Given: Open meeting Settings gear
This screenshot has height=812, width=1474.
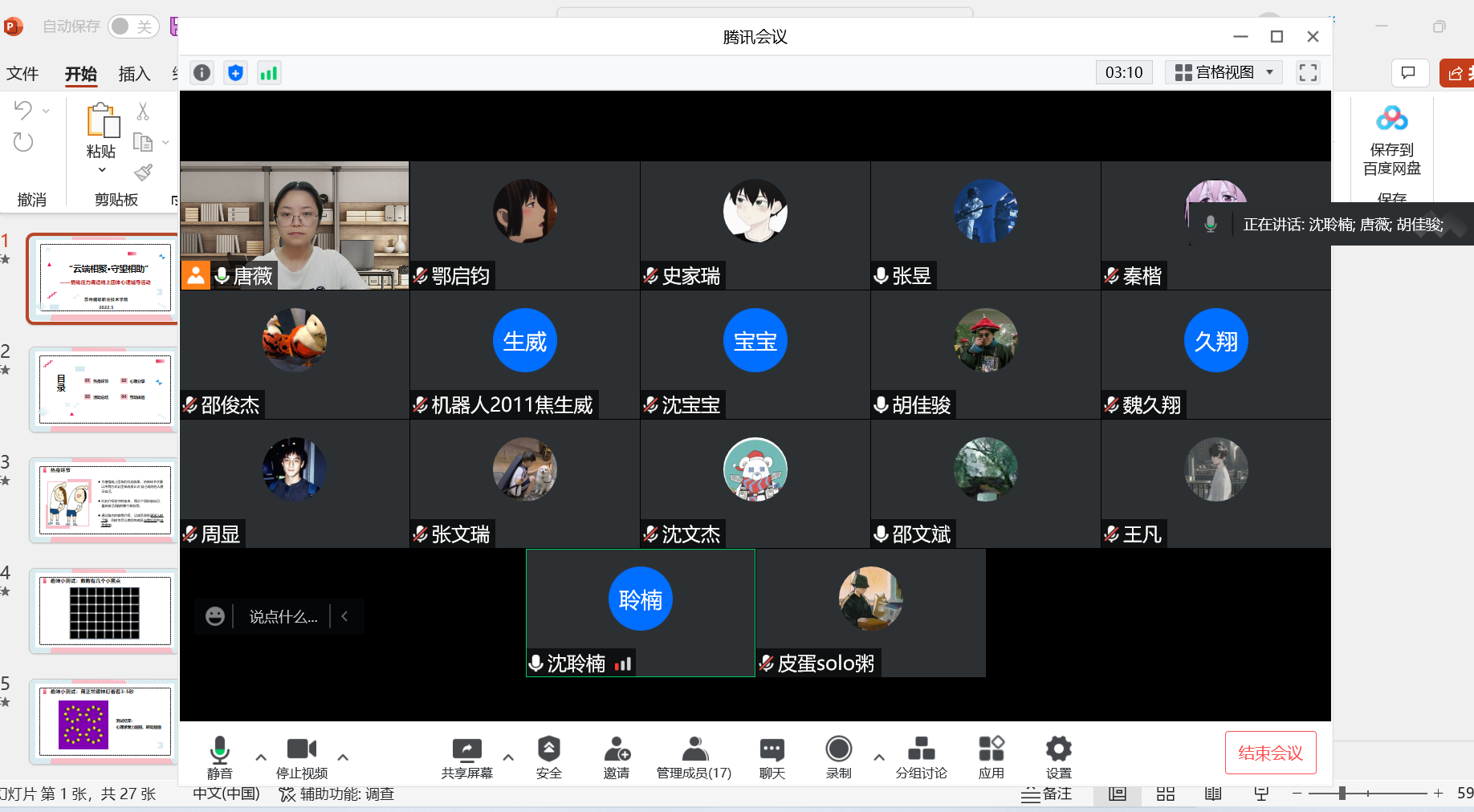Looking at the screenshot, I should coord(1058,757).
